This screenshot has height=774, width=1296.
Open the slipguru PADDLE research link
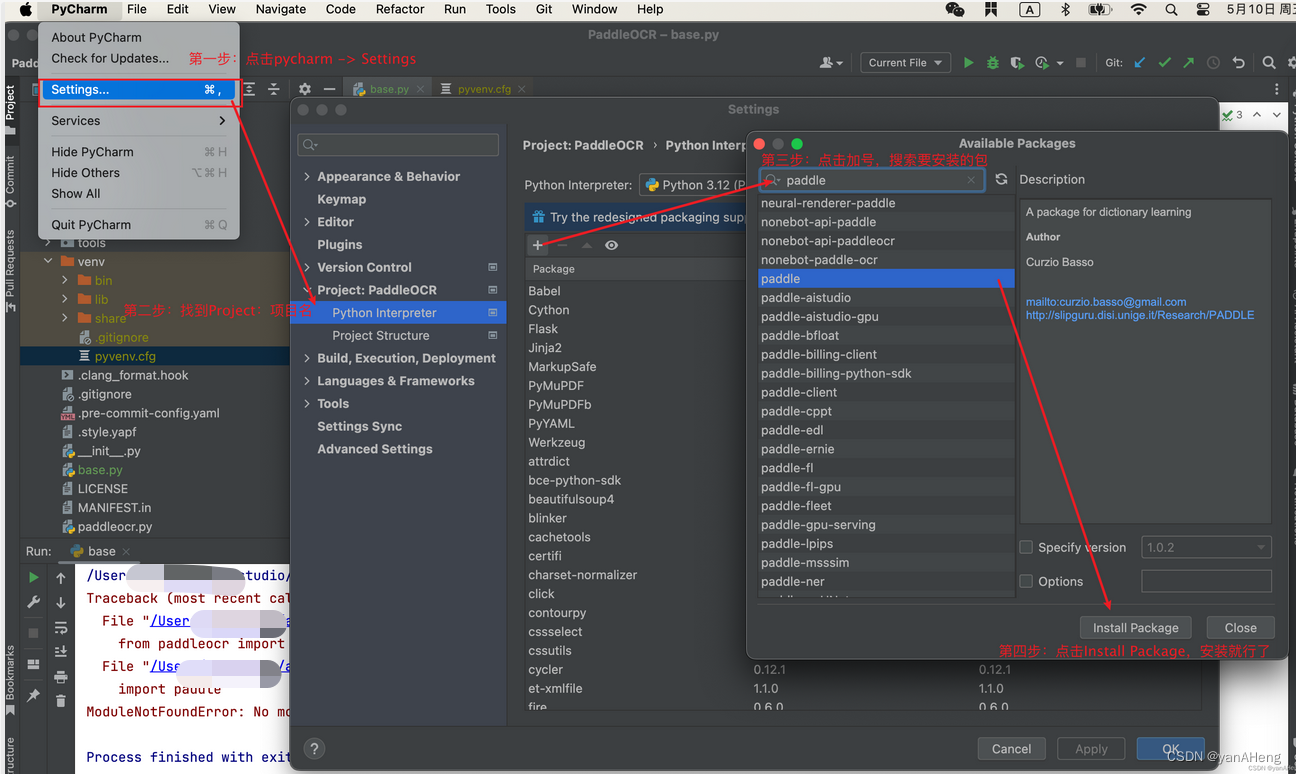tap(1139, 315)
